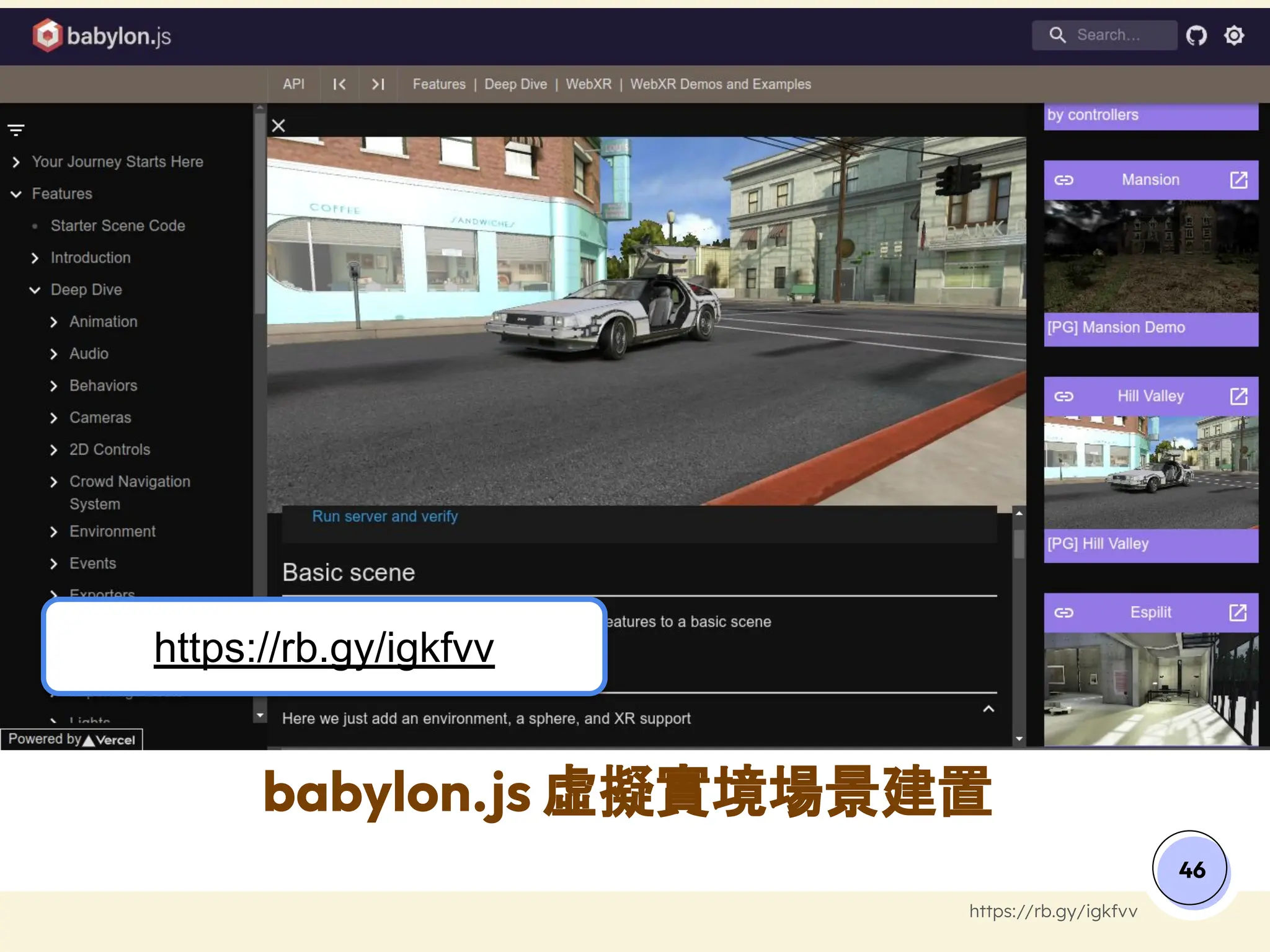1270x952 pixels.
Task: Click the Espilit demo thumbnail
Action: pyautogui.click(x=1151, y=689)
